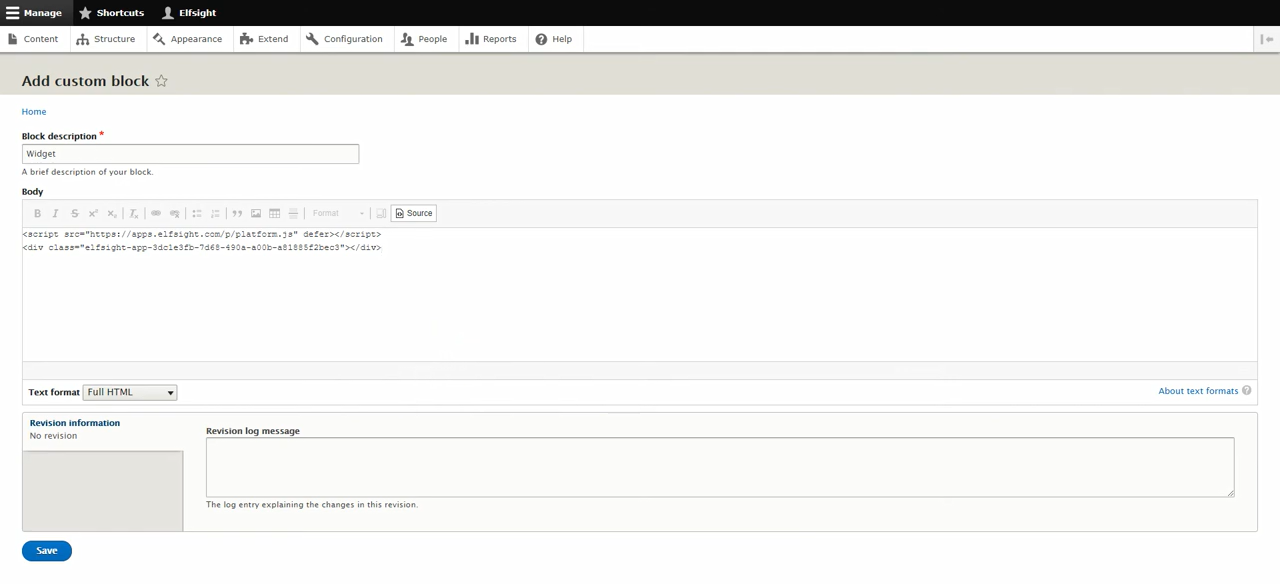This screenshot has height=584, width=1280.
Task: Insert a block quote
Action: pyautogui.click(x=237, y=213)
